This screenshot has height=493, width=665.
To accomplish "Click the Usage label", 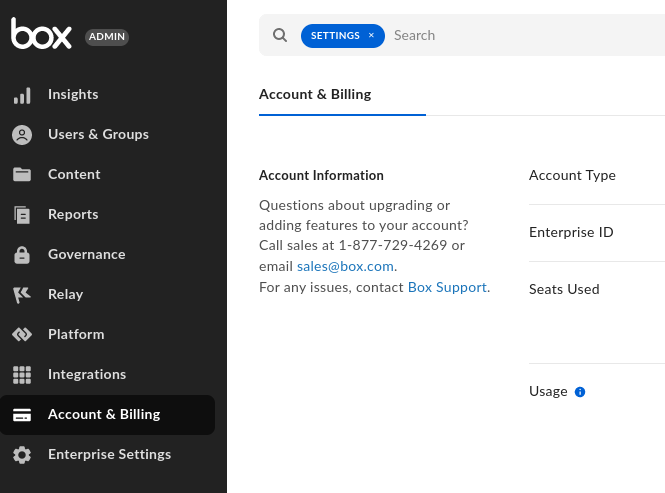I will [548, 391].
